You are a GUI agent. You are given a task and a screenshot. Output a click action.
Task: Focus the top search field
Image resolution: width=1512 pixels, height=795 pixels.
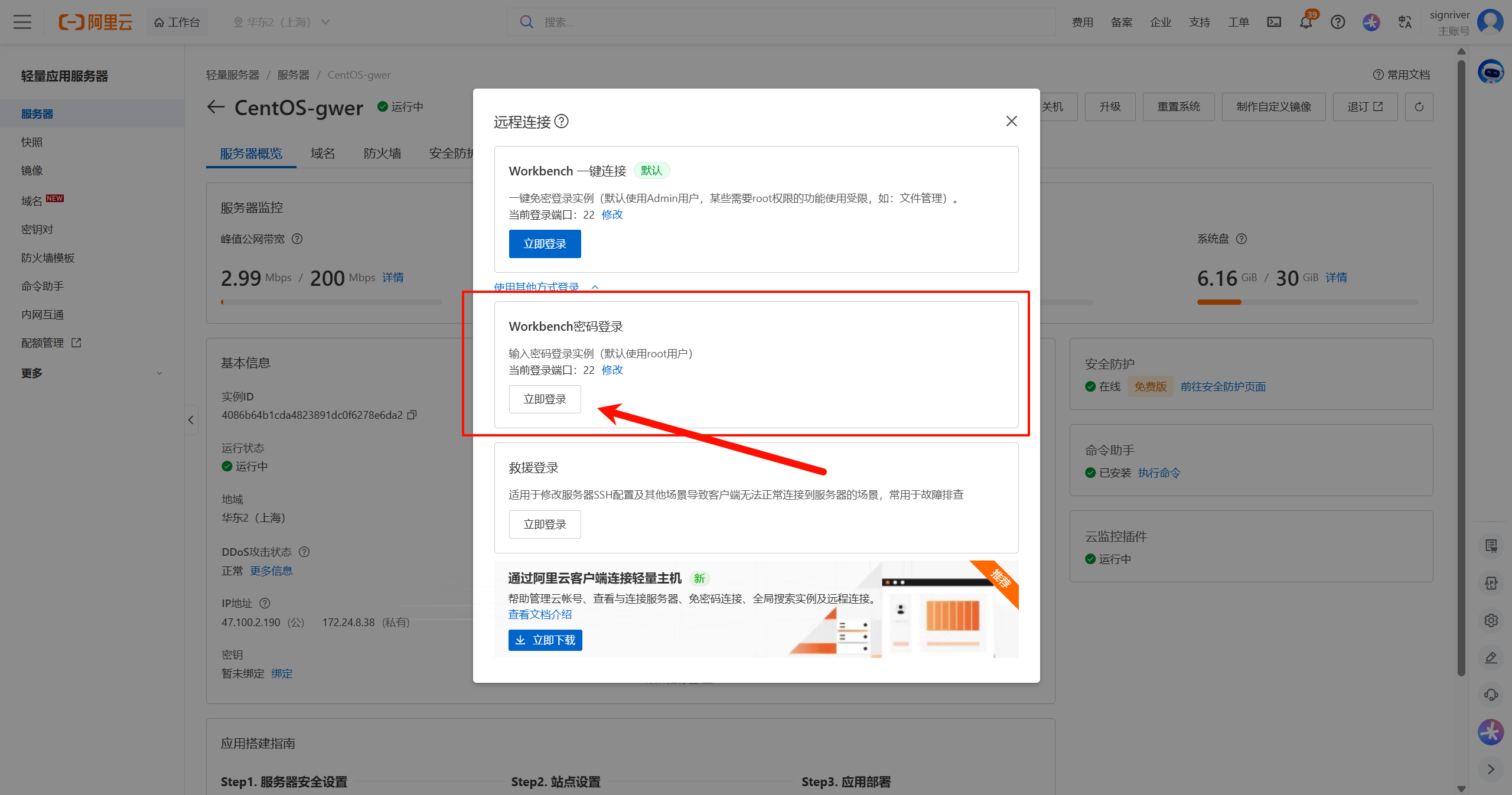(781, 22)
